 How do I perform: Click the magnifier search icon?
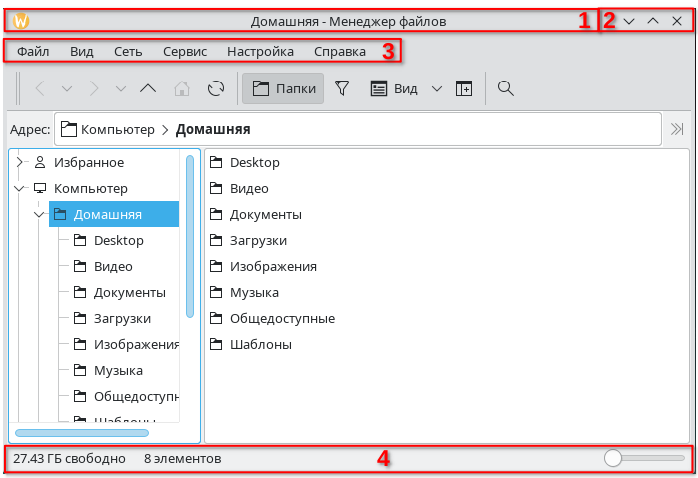[505, 89]
